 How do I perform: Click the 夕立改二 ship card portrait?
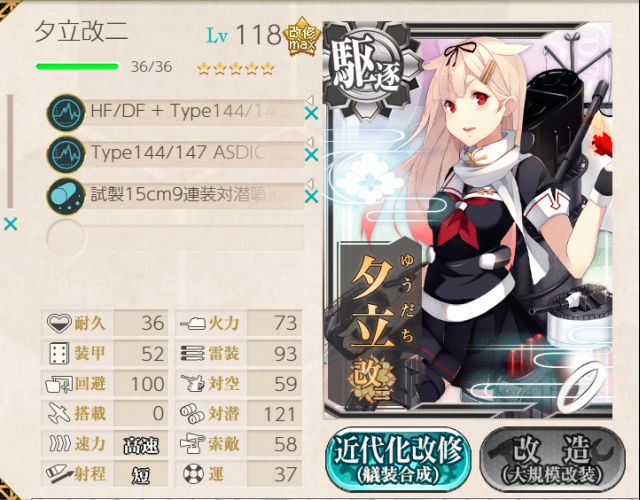click(468, 220)
